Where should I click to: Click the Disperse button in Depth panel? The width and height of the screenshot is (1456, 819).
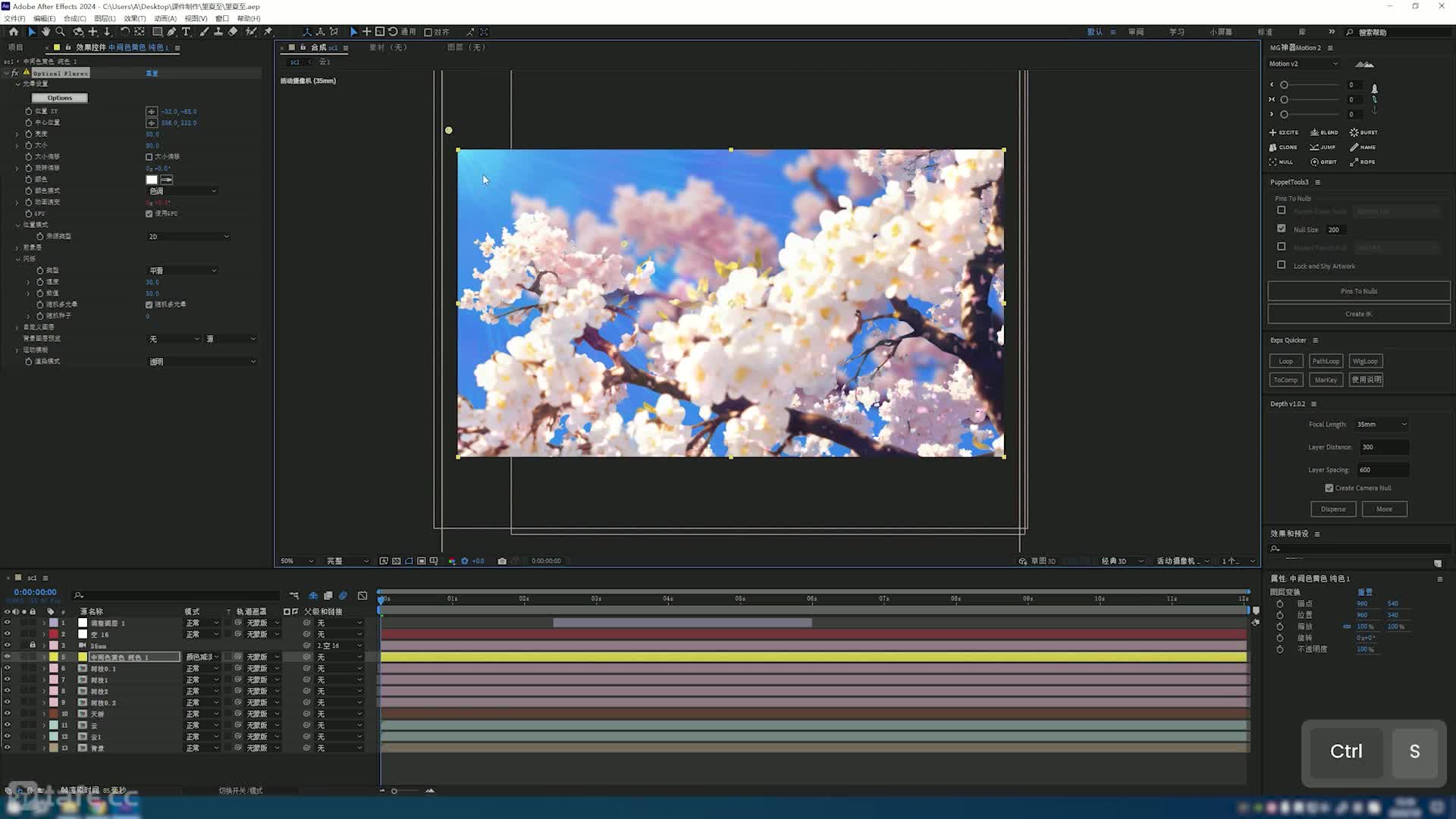point(1333,509)
